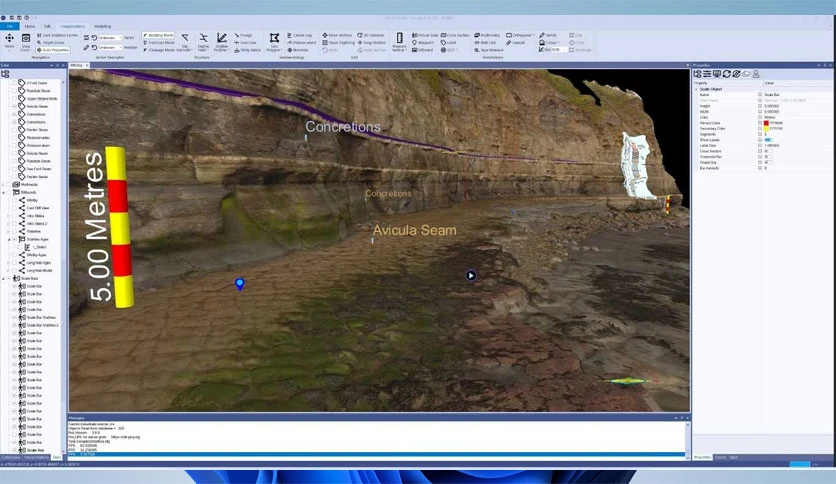Click the Create Log tool

pos(299,35)
